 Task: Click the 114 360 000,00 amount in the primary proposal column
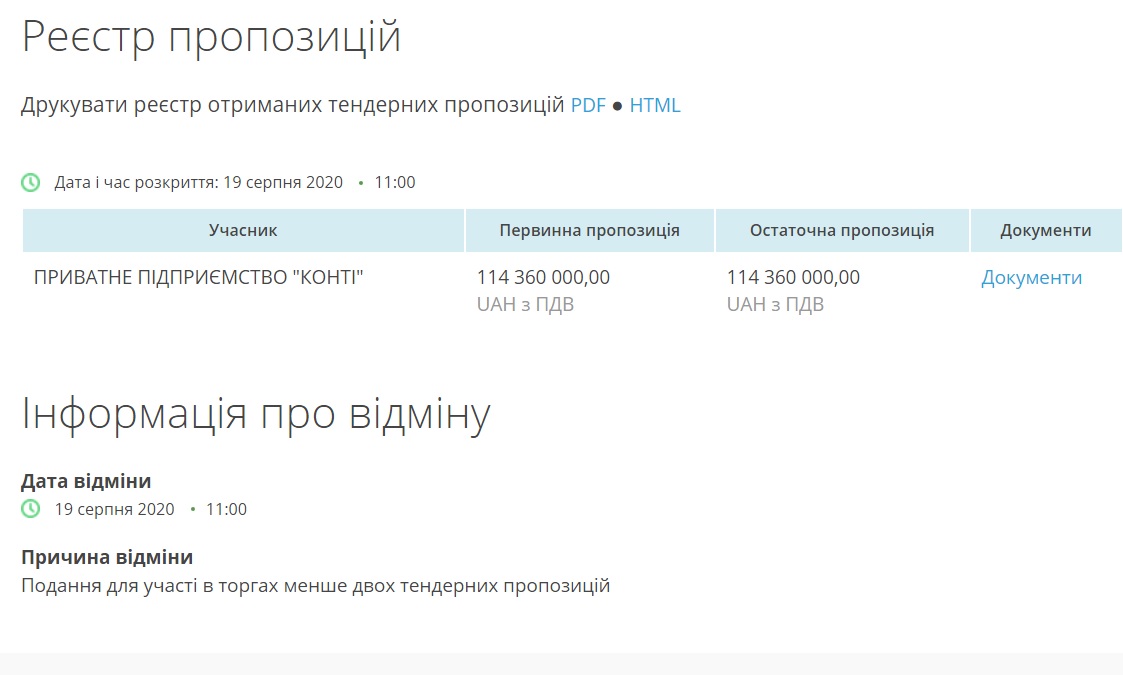click(543, 278)
